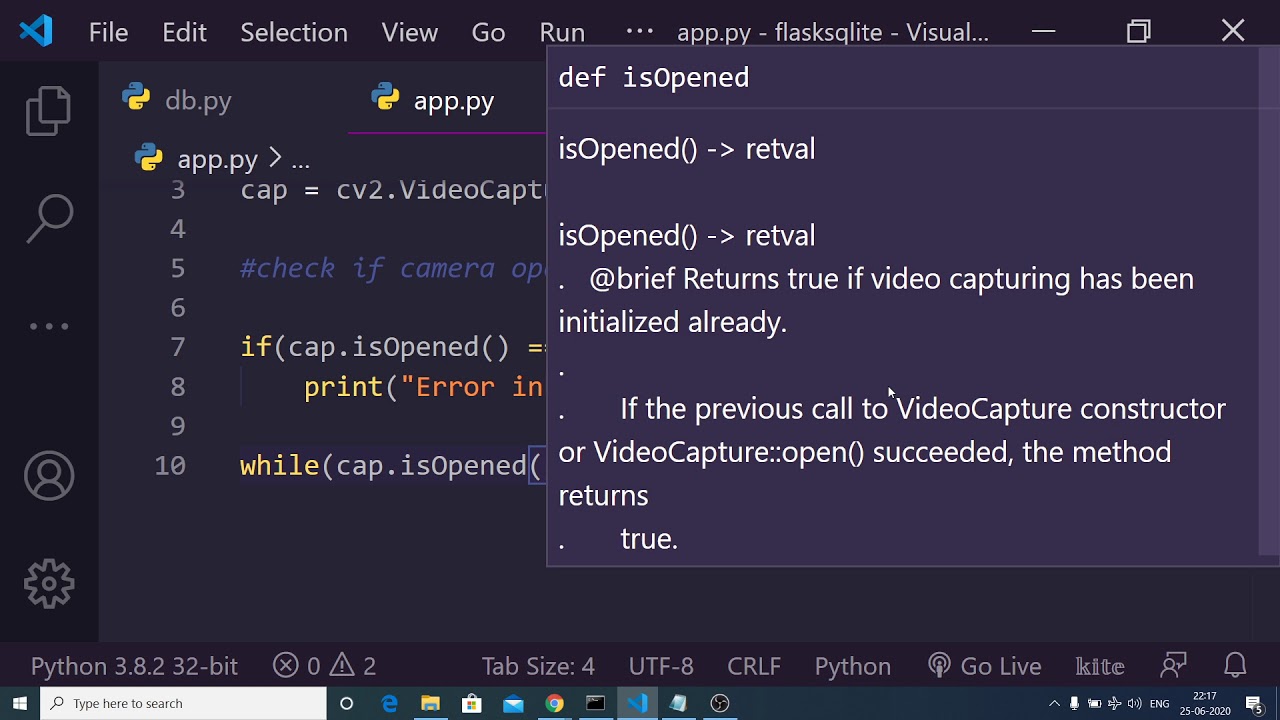Click the feedback icon in status bar
This screenshot has width=1280, height=720.
tap(1173, 666)
